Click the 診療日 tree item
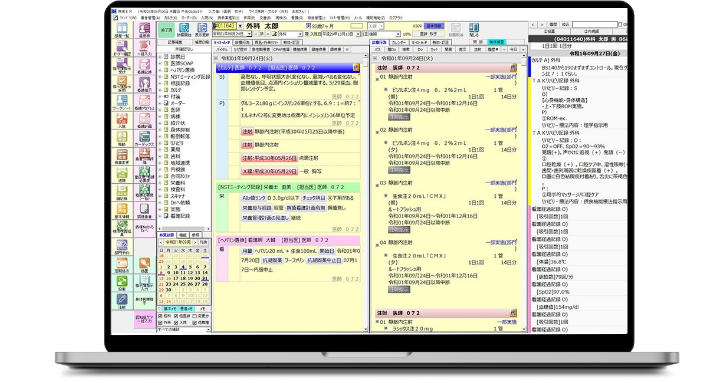 pyautogui.click(x=177, y=57)
